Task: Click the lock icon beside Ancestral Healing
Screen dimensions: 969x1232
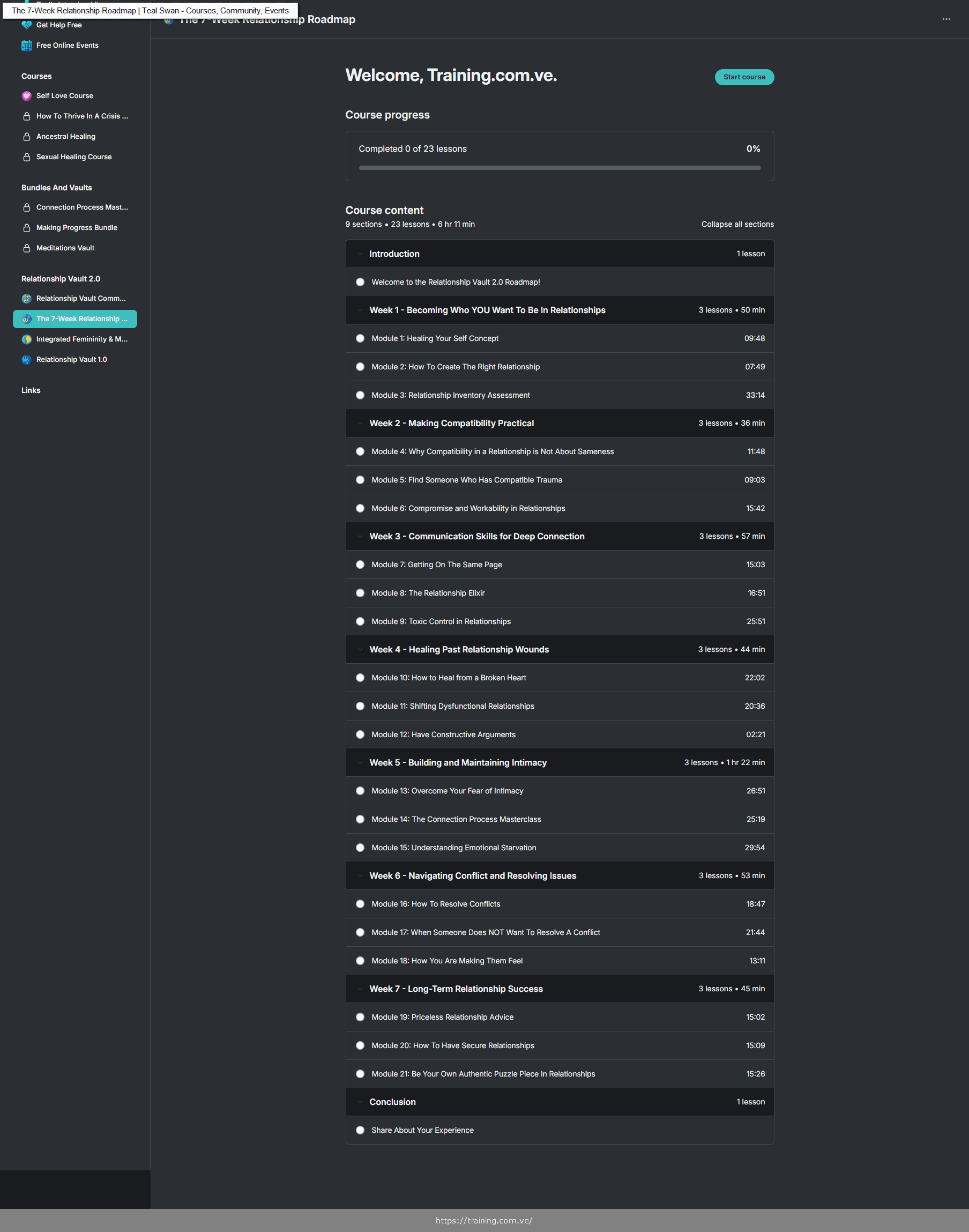Action: [x=26, y=137]
